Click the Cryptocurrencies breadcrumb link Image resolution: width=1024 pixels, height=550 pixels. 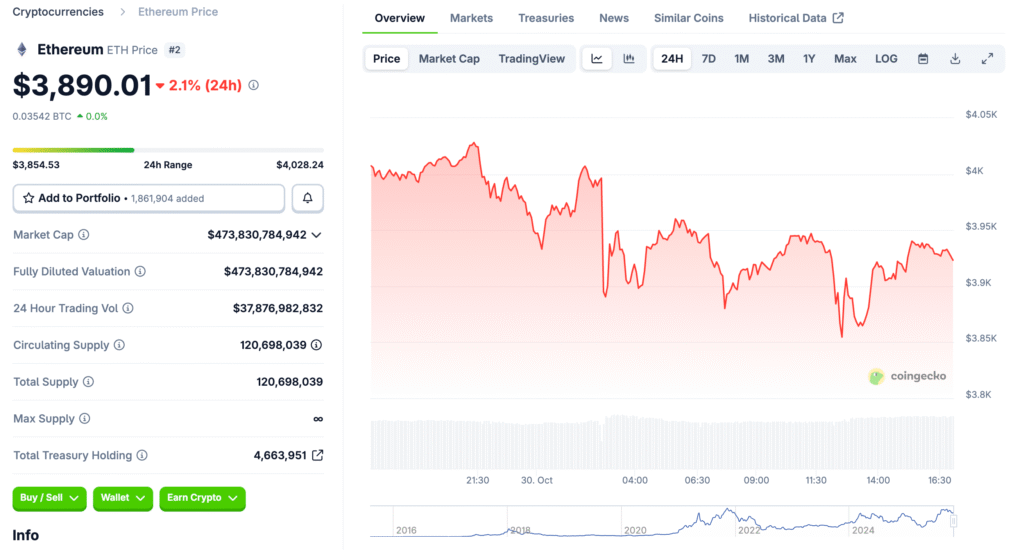click(x=58, y=12)
